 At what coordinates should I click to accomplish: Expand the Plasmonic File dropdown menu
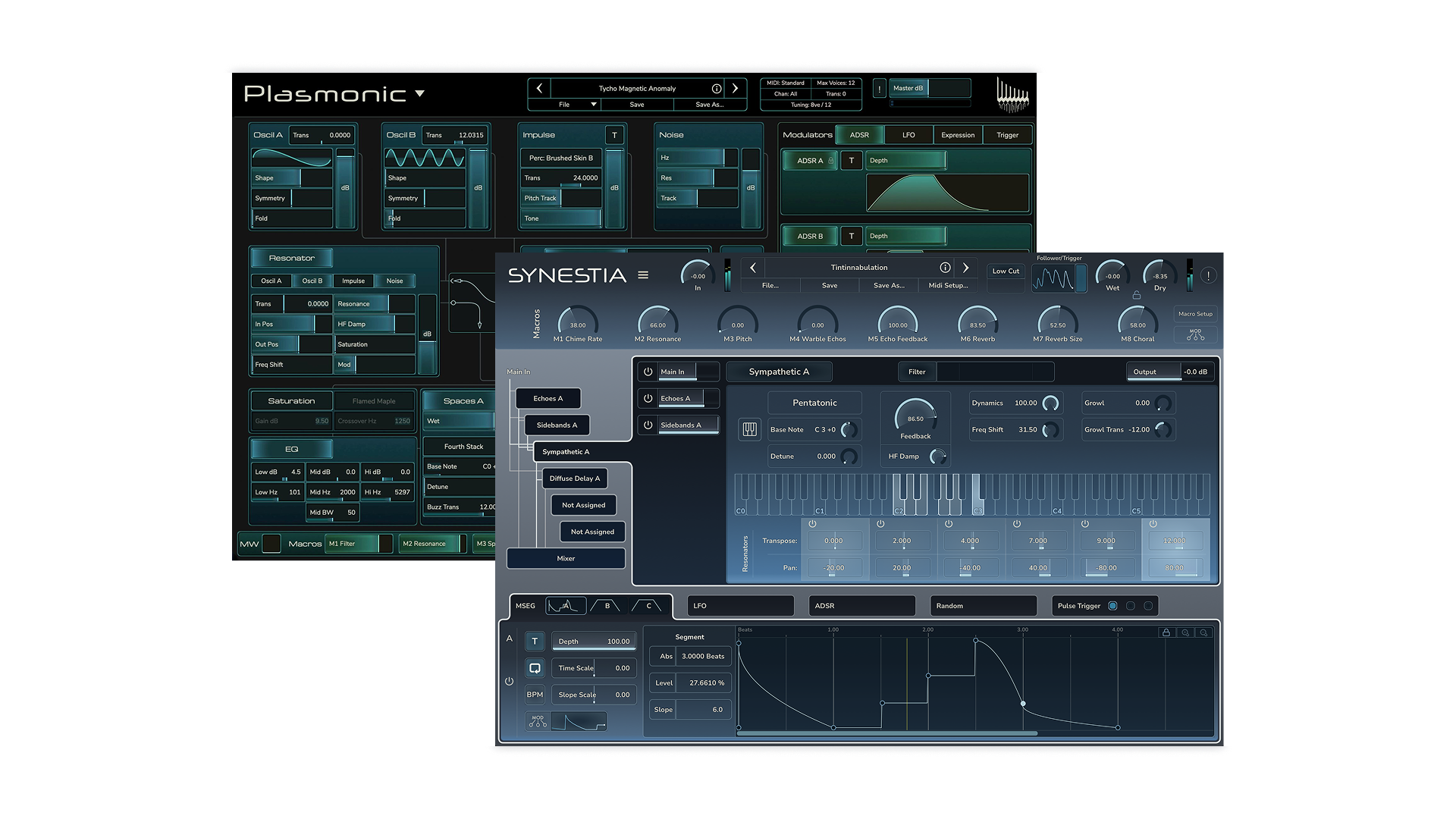point(594,105)
